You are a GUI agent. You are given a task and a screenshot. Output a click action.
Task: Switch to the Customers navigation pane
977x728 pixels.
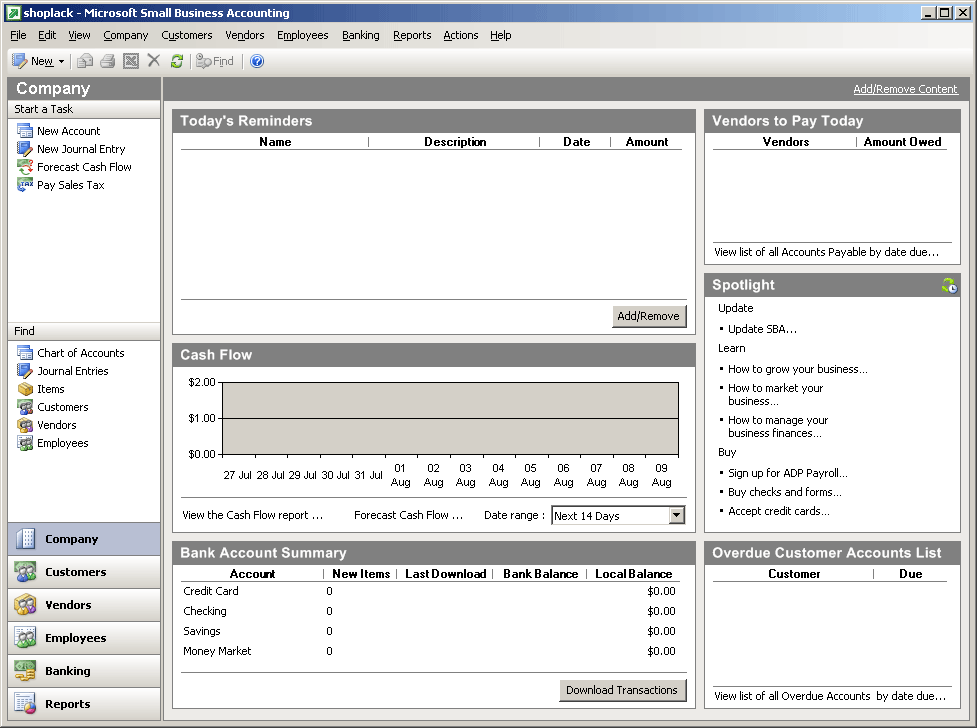tap(84, 572)
